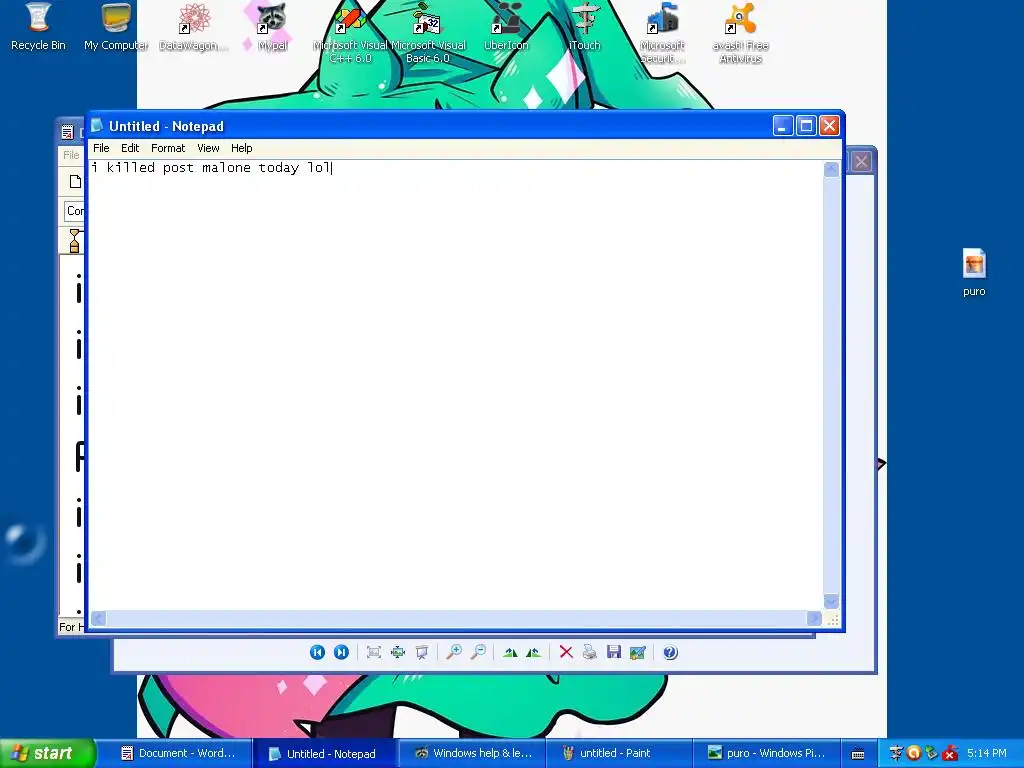The width and height of the screenshot is (1024, 768).
Task: Open avast orange tray icon
Action: [x=914, y=754]
